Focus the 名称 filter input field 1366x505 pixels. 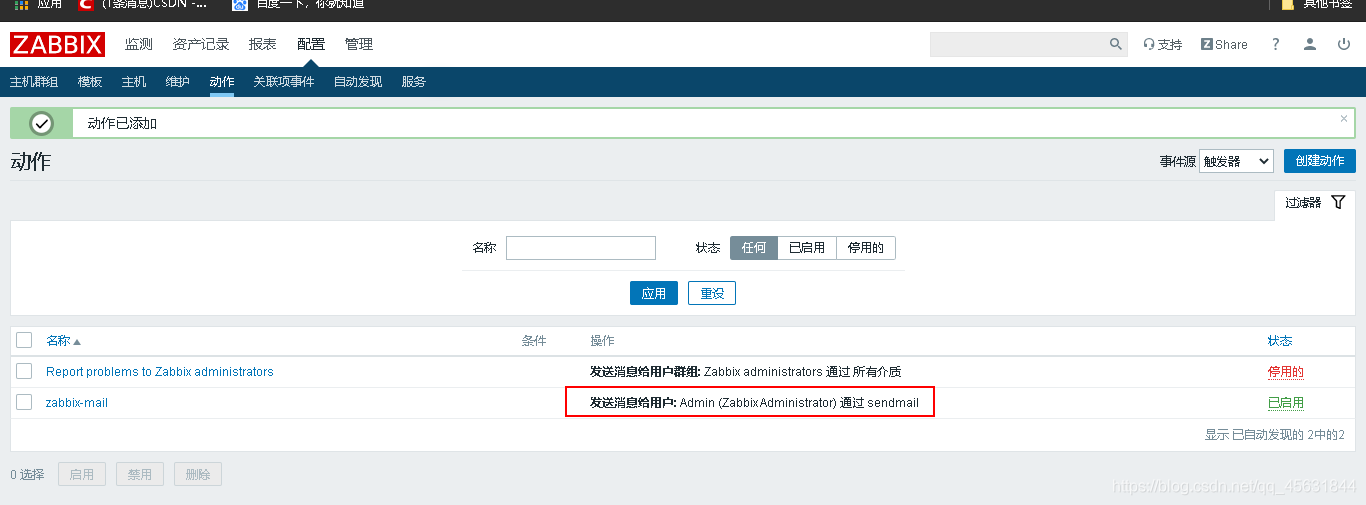coord(581,248)
